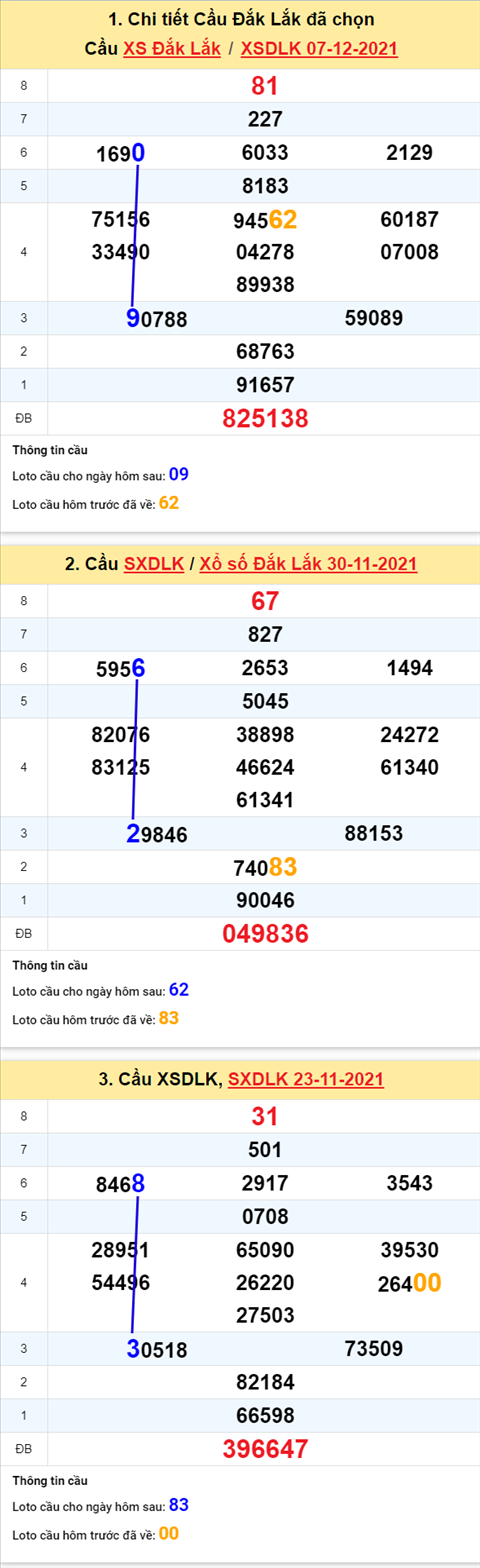
Task: Select number 74083 with highlighted 83
Action: point(265,867)
